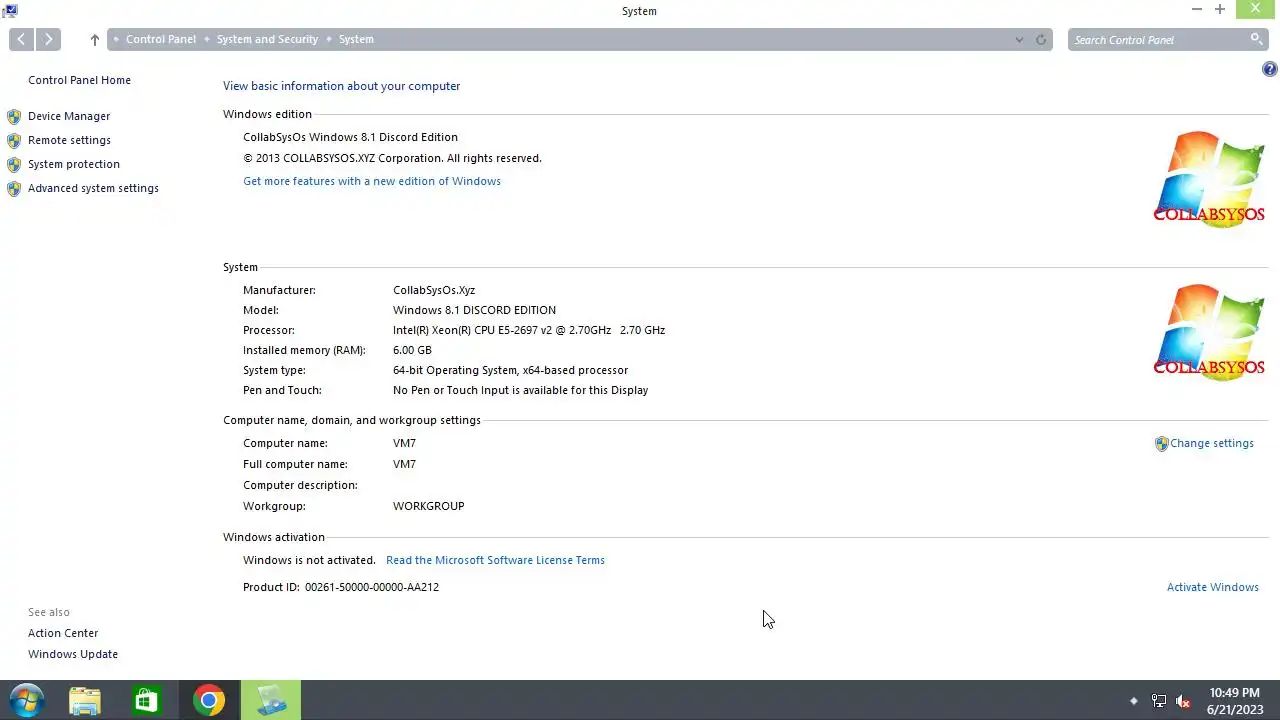Click CollabSysOs Windows 8.1 Discord Edition text
The image size is (1280, 720).
[350, 137]
